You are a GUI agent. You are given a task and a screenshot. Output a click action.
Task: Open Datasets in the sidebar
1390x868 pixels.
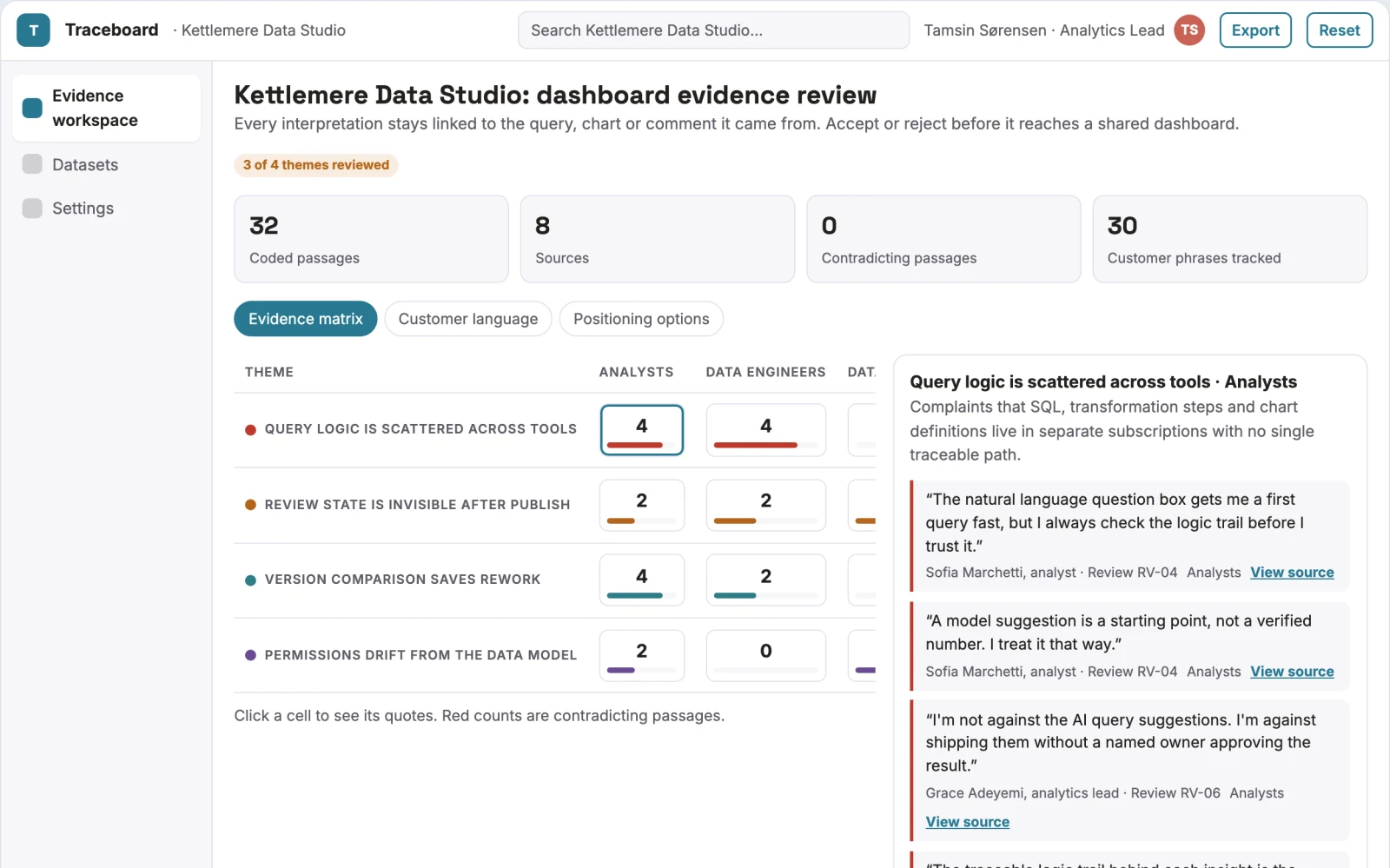[x=107, y=164]
